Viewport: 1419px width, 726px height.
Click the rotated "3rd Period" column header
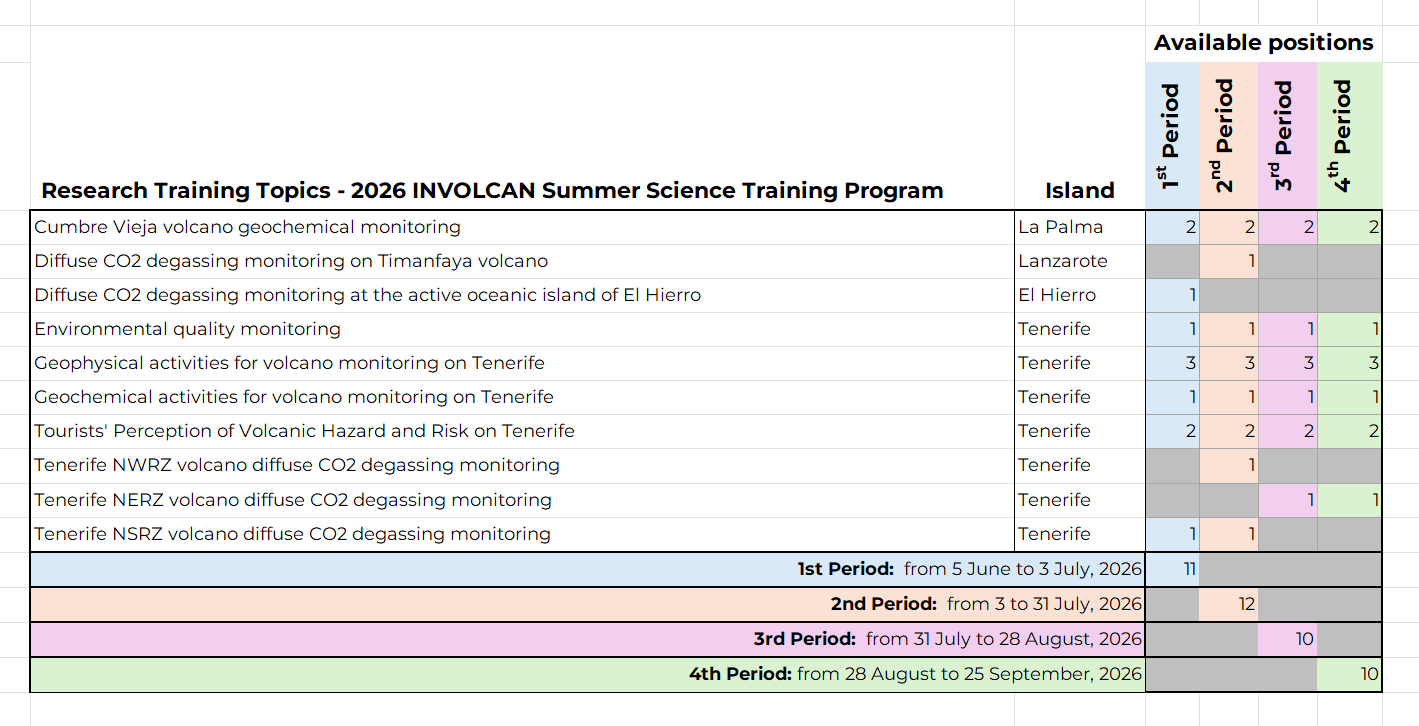(1287, 136)
